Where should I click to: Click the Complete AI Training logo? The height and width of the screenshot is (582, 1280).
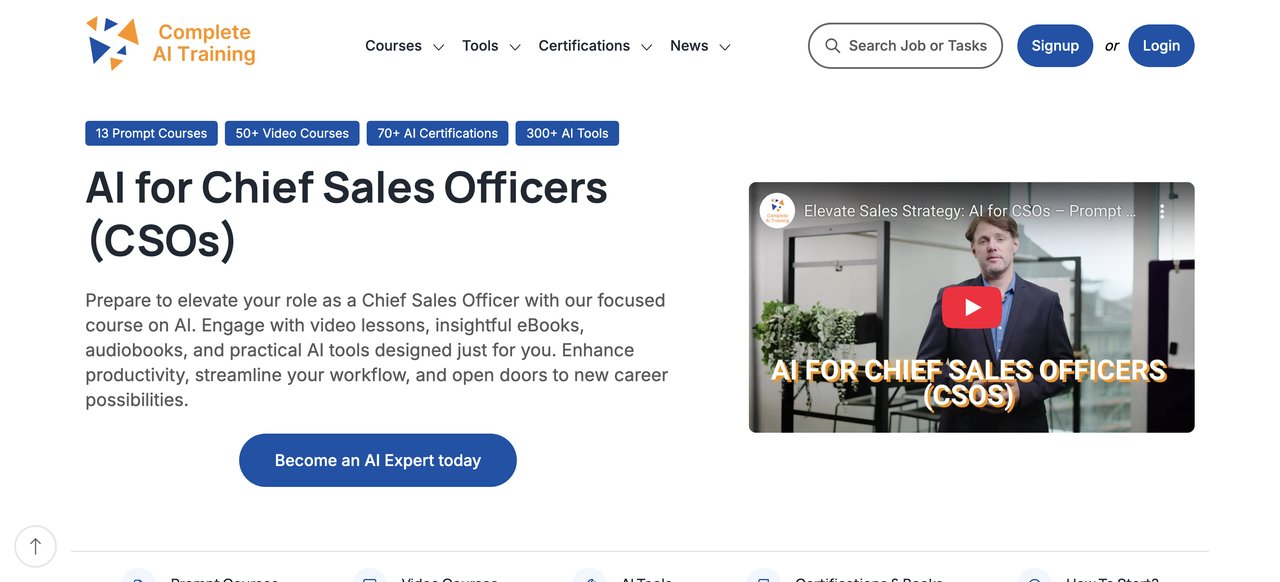(x=171, y=44)
